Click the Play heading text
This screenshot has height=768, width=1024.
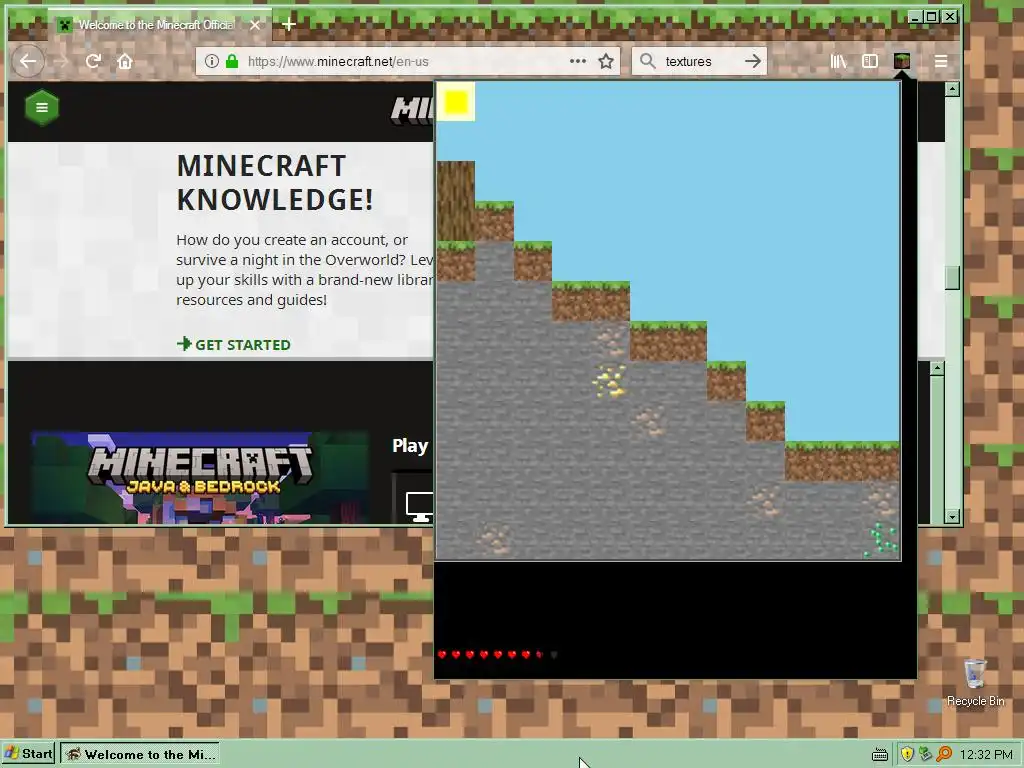(410, 446)
